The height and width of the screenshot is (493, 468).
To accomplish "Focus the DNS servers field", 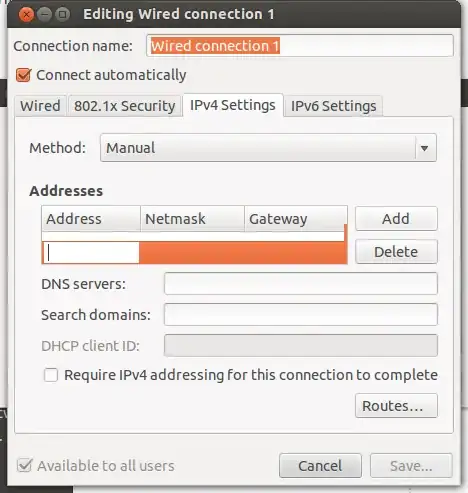I will (301, 284).
